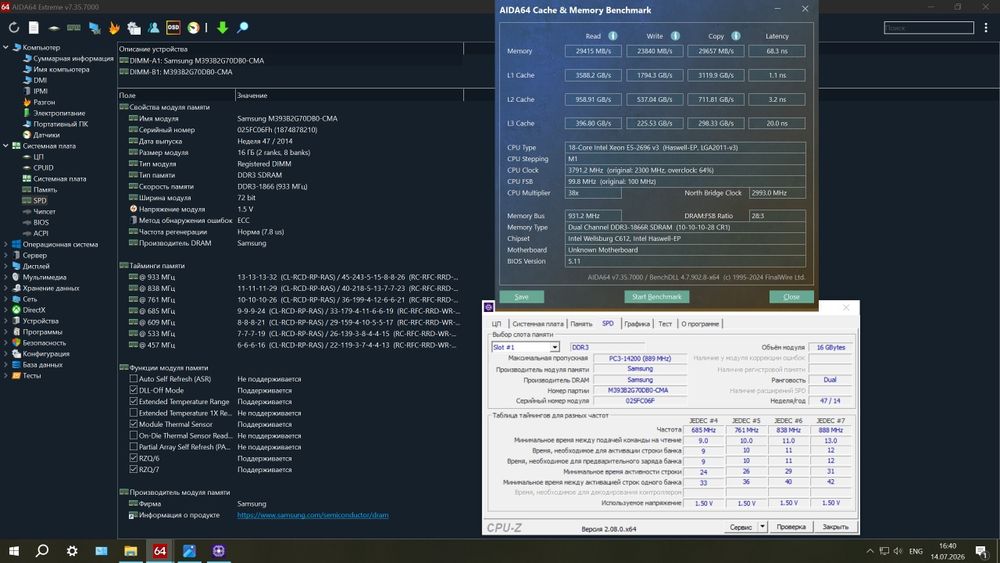Switch to ЦП tab in CPU-Z
The height and width of the screenshot is (563, 1000).
click(x=496, y=324)
